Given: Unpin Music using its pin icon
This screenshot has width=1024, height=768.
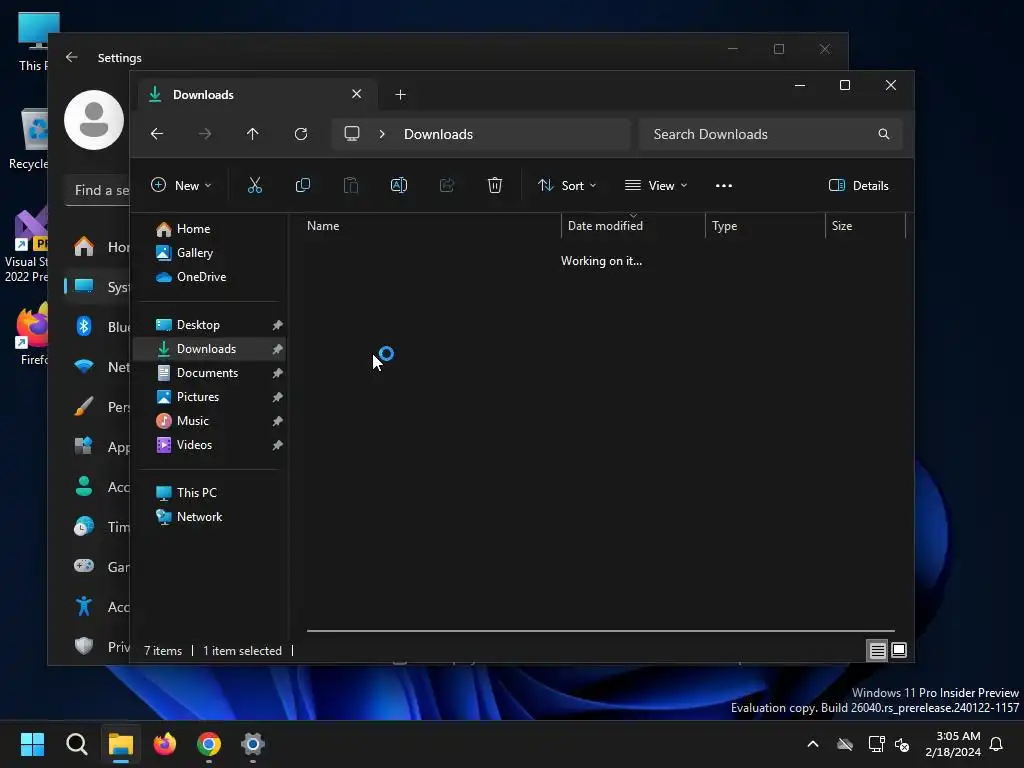Looking at the screenshot, I should pos(278,421).
